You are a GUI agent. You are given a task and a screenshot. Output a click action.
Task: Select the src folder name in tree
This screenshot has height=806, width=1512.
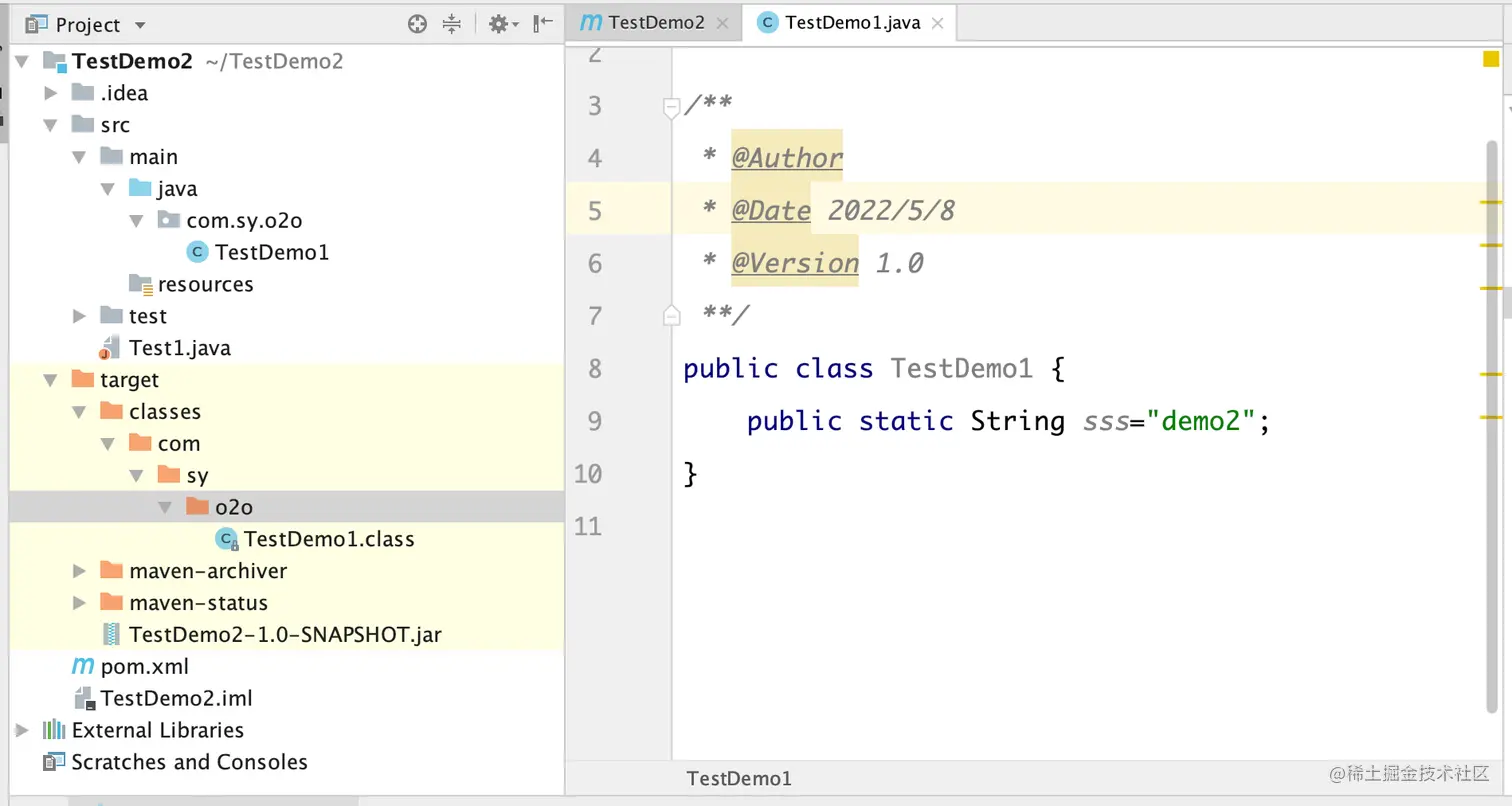click(115, 125)
